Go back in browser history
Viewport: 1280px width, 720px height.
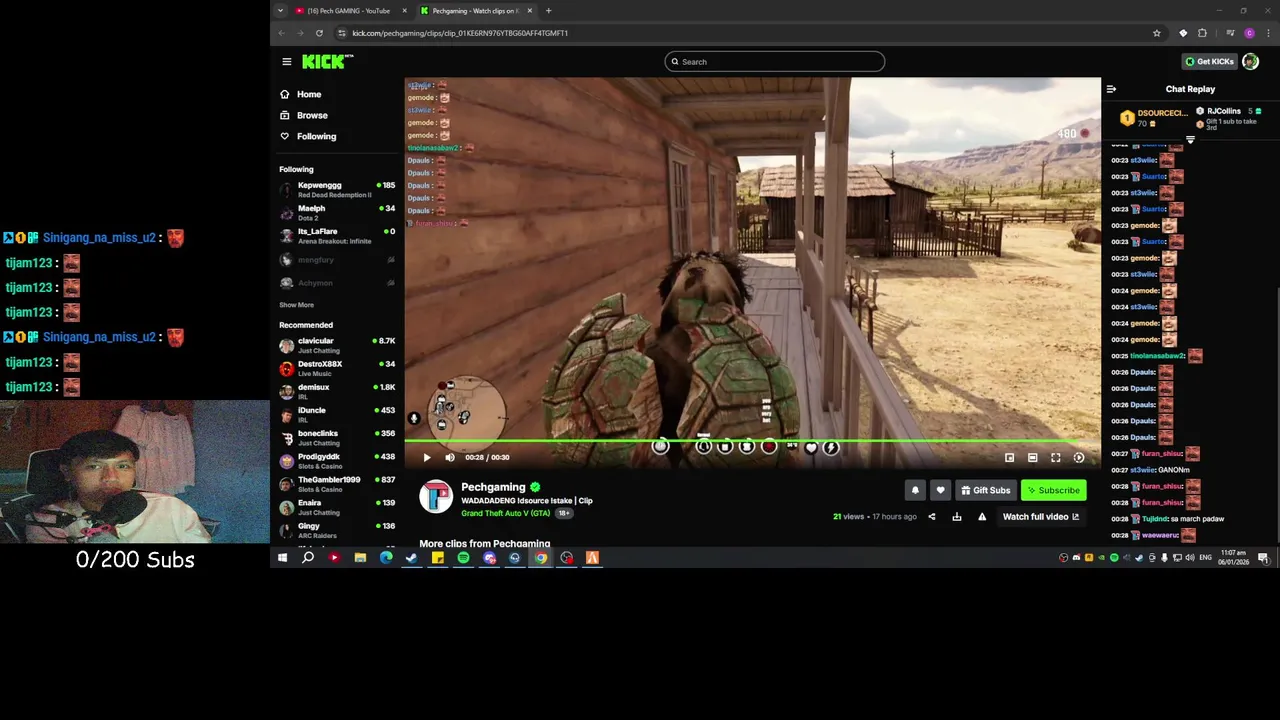click(x=282, y=33)
